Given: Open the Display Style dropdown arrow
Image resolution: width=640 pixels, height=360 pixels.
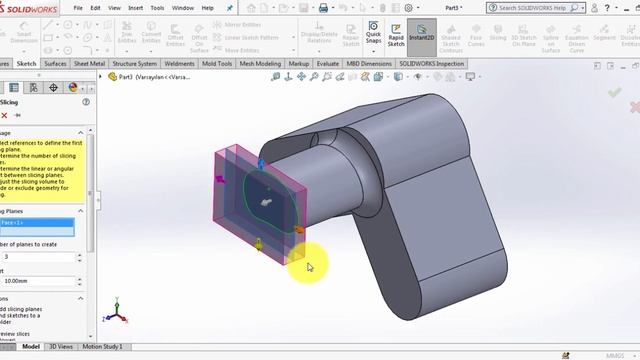Looking at the screenshot, I should click(x=407, y=77).
